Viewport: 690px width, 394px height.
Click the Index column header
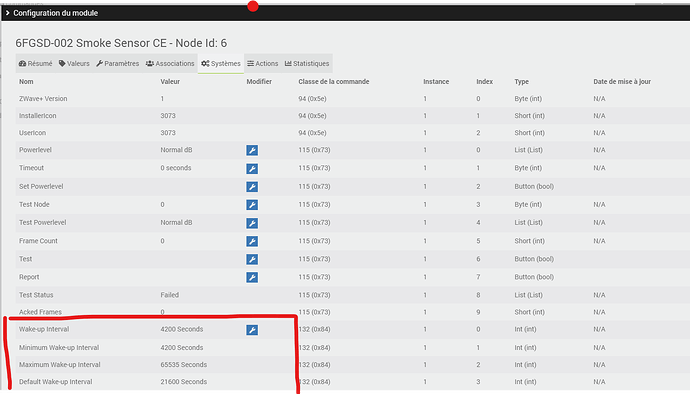[x=484, y=81]
